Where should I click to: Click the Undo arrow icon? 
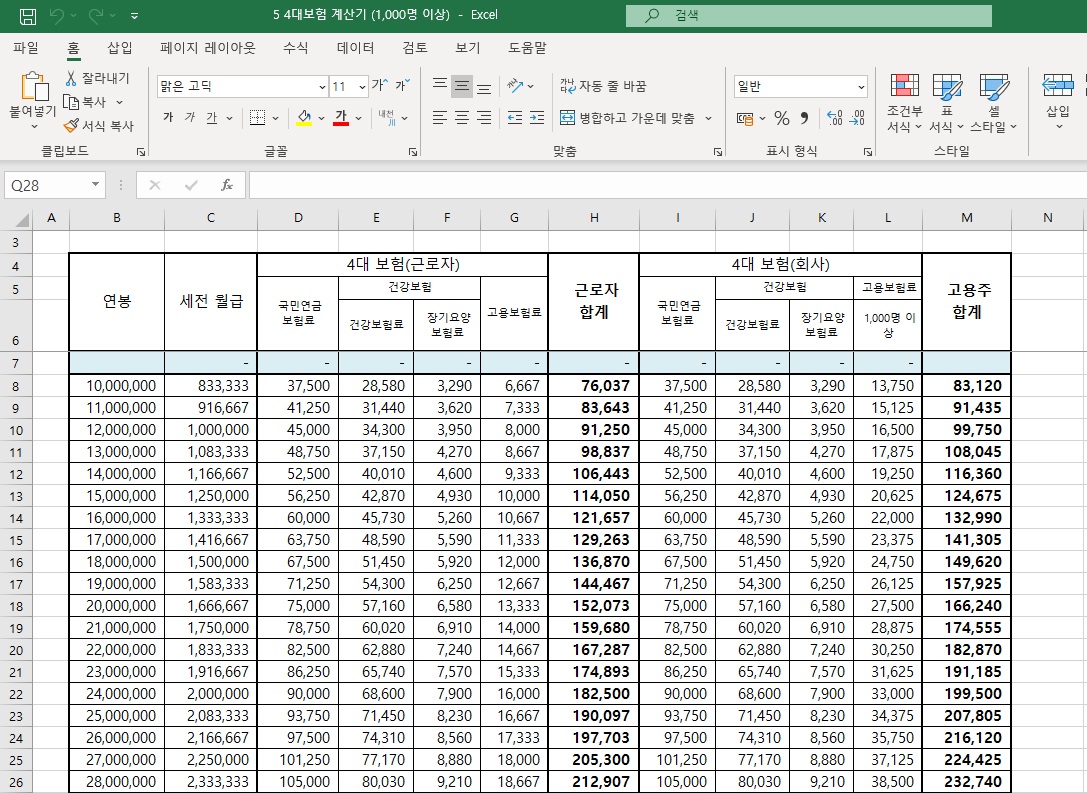tap(57, 15)
